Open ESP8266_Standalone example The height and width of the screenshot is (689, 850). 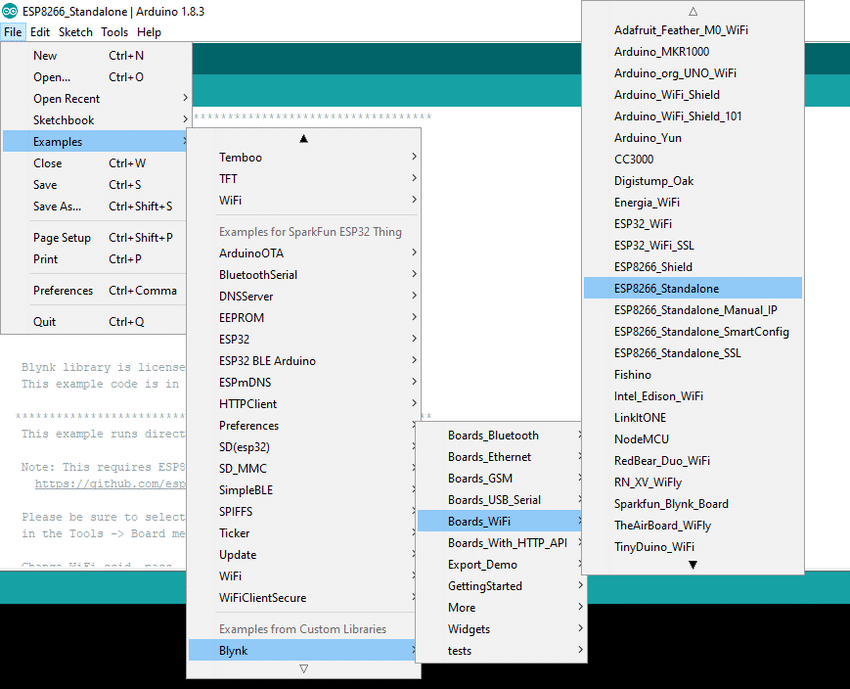693,288
